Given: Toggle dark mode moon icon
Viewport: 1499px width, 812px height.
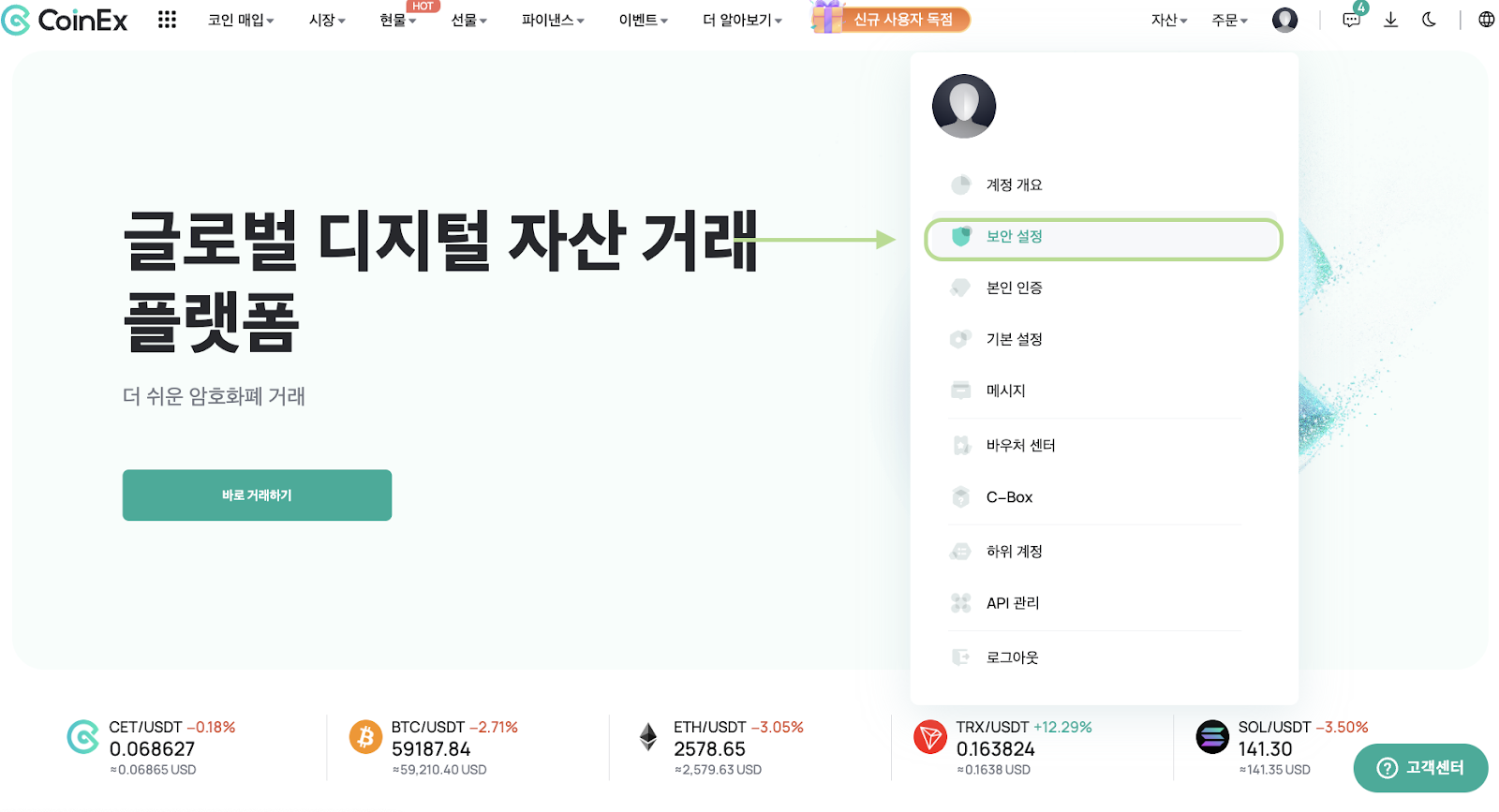Looking at the screenshot, I should tap(1429, 20).
